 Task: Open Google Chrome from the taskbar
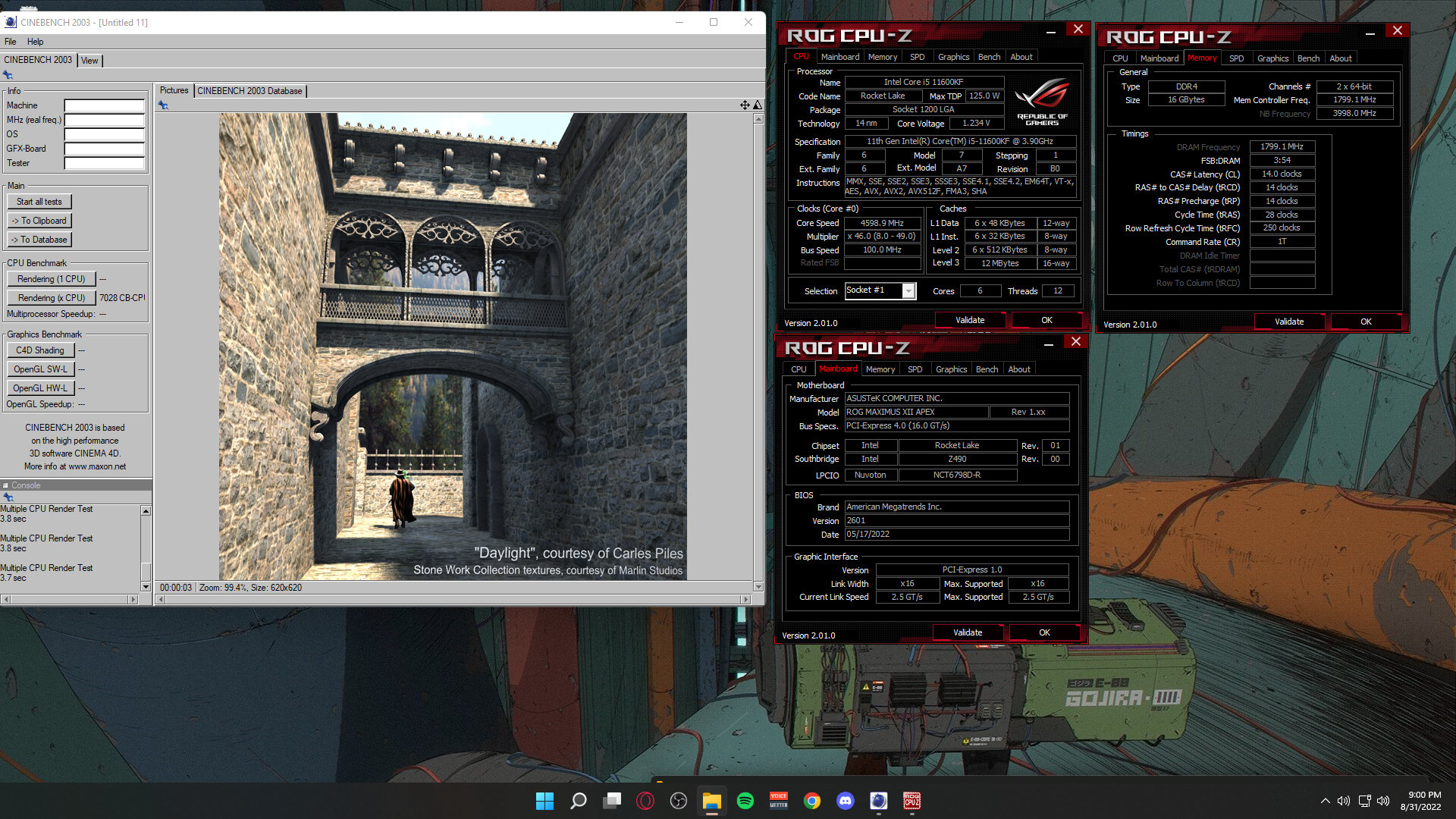coord(812,801)
